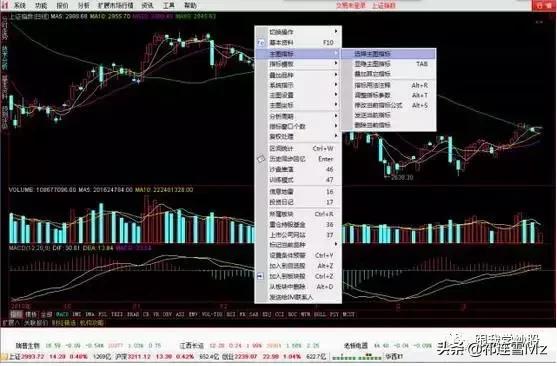557x366 pixels.
Task: Select 指标用法注释 Alt+R
Action: pos(388,85)
